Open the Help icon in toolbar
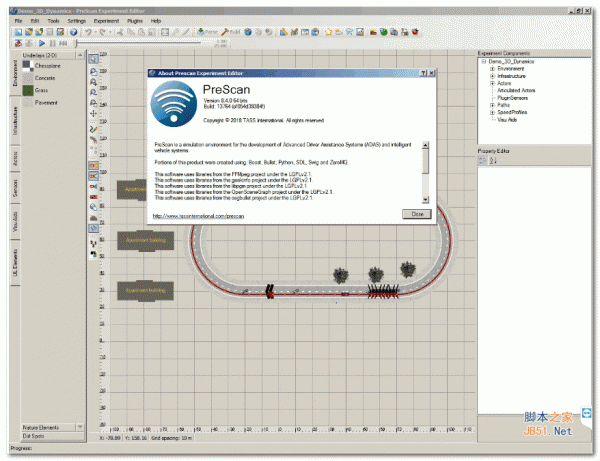 point(75,32)
